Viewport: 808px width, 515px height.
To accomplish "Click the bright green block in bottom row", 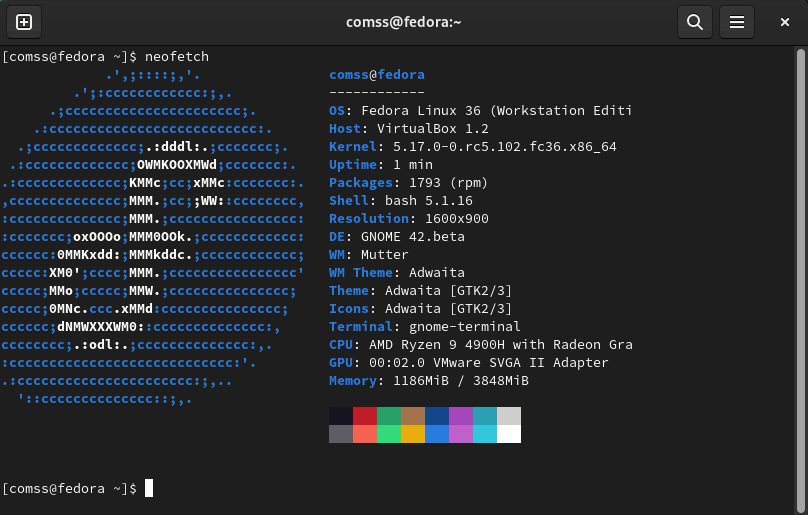I will point(389,434).
